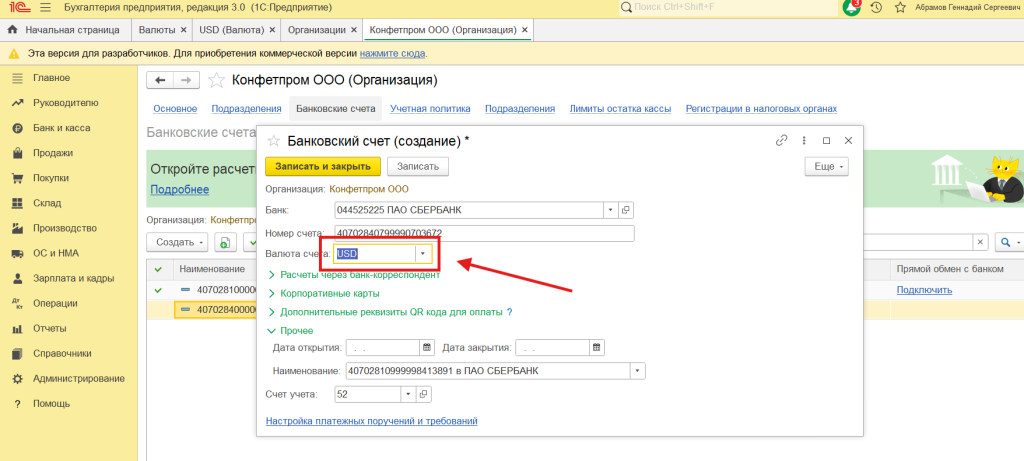Clear the search field with the X icon
The image size is (1024, 461).
980,242
